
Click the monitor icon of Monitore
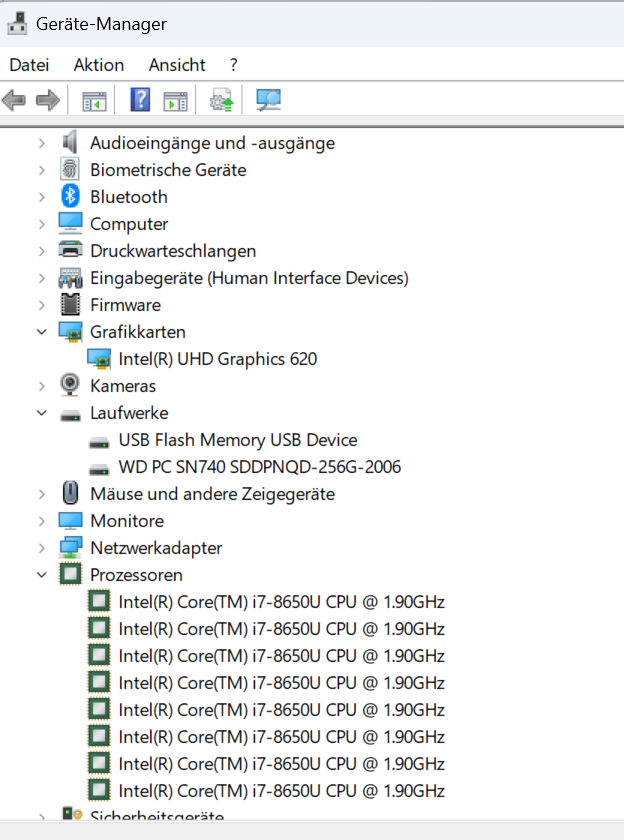(70, 520)
